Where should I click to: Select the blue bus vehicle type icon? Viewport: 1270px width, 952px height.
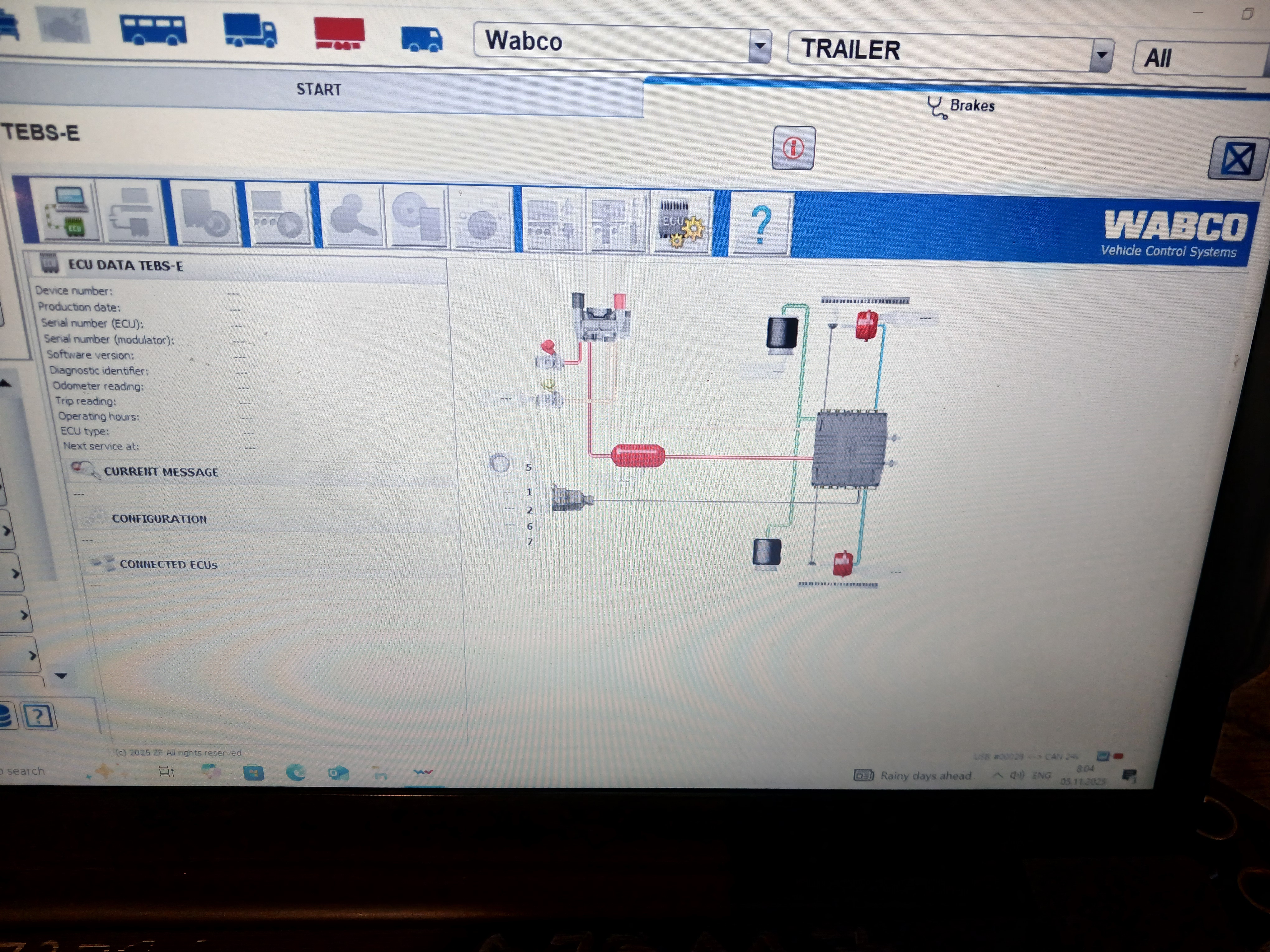153,29
